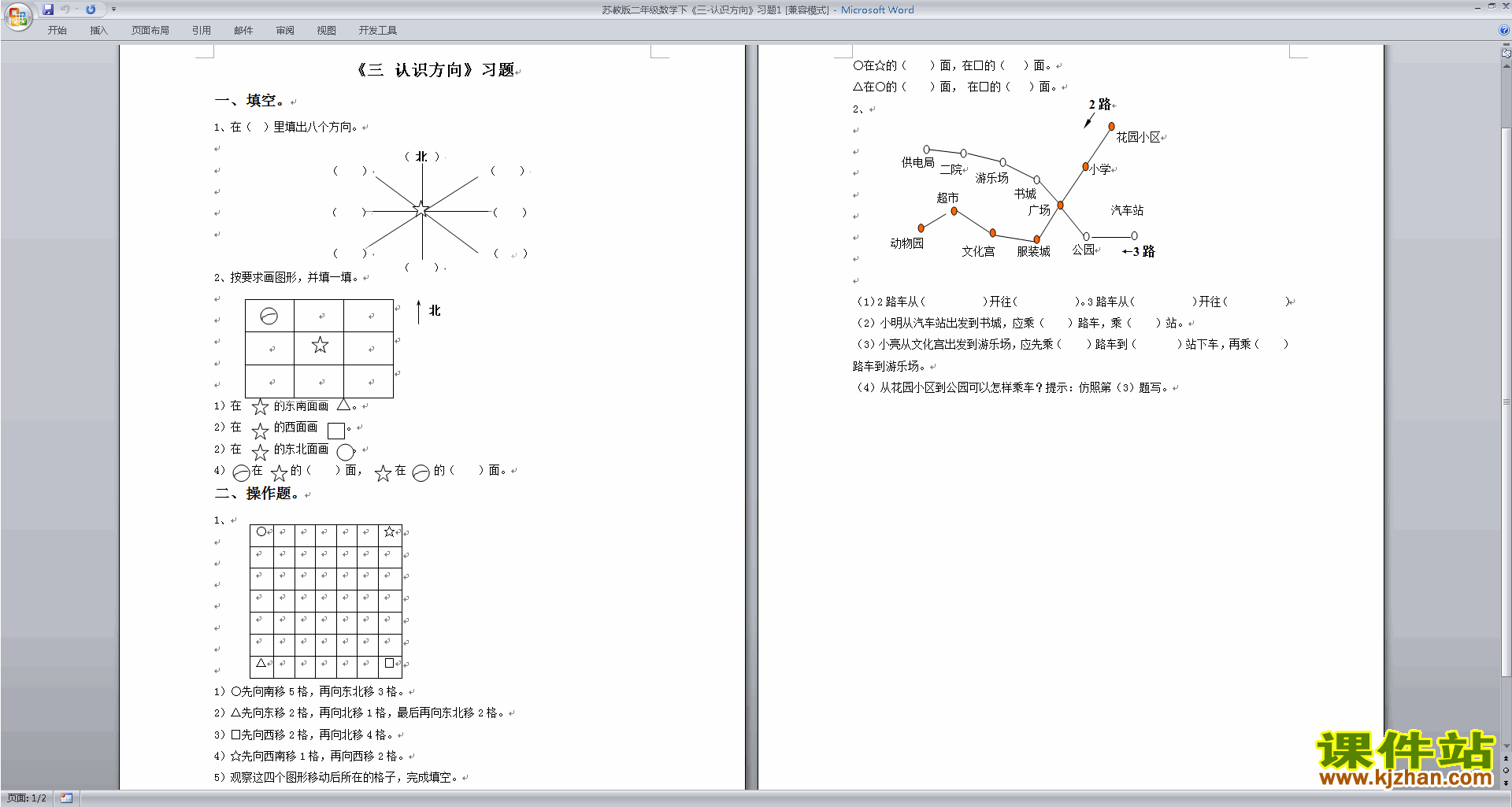
Task: Click the text 汽车站 on the route map
Action: (1127, 210)
